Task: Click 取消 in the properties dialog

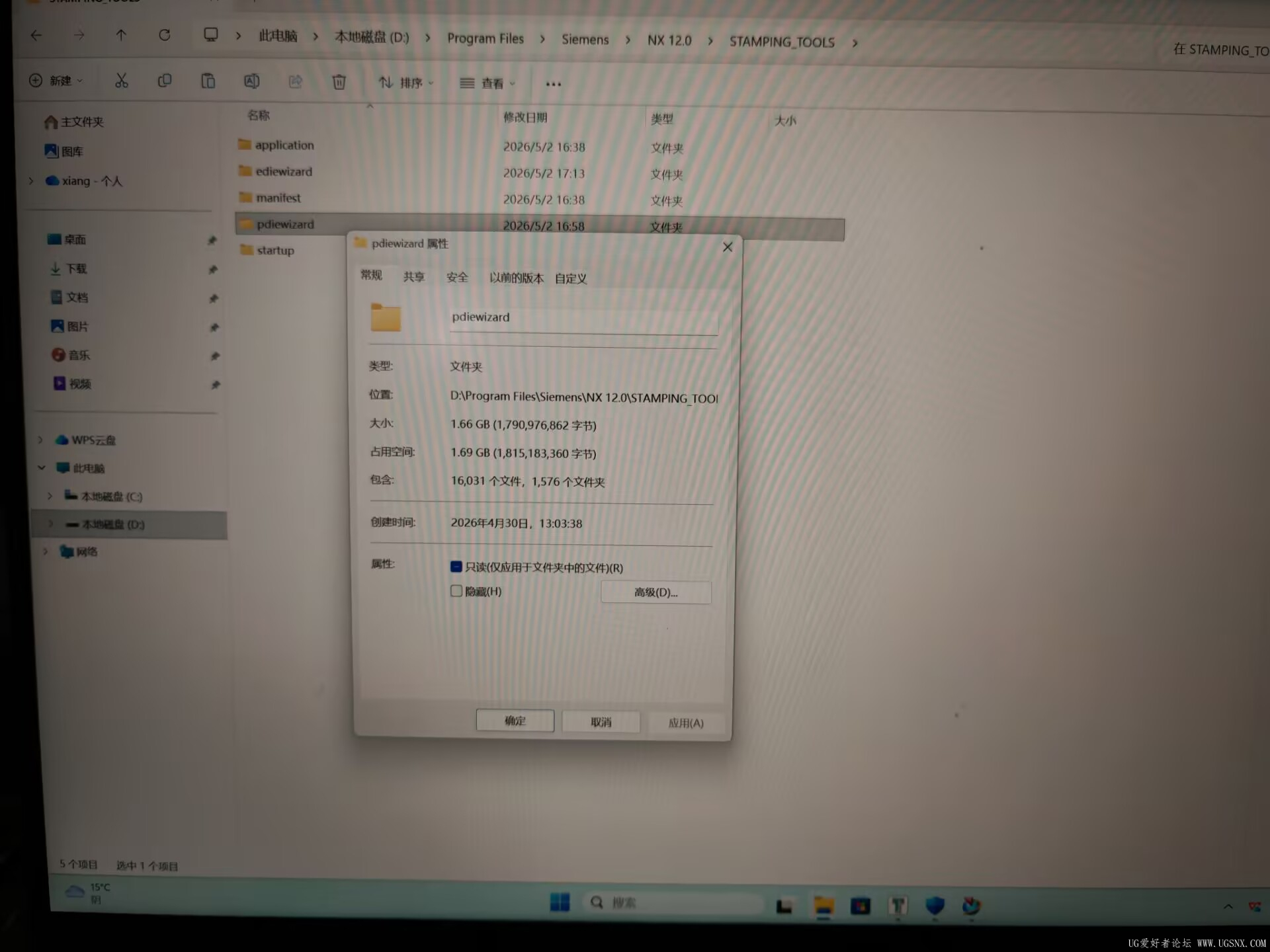Action: click(601, 722)
